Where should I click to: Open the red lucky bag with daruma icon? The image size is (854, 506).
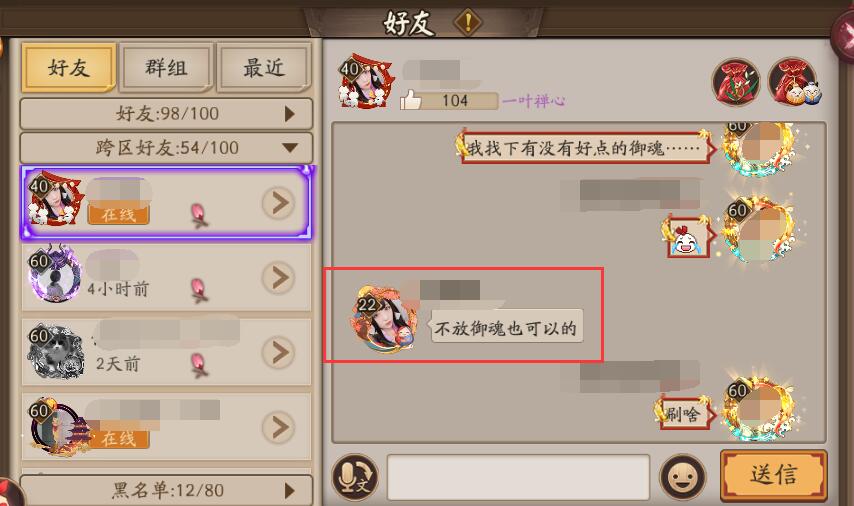[x=793, y=83]
